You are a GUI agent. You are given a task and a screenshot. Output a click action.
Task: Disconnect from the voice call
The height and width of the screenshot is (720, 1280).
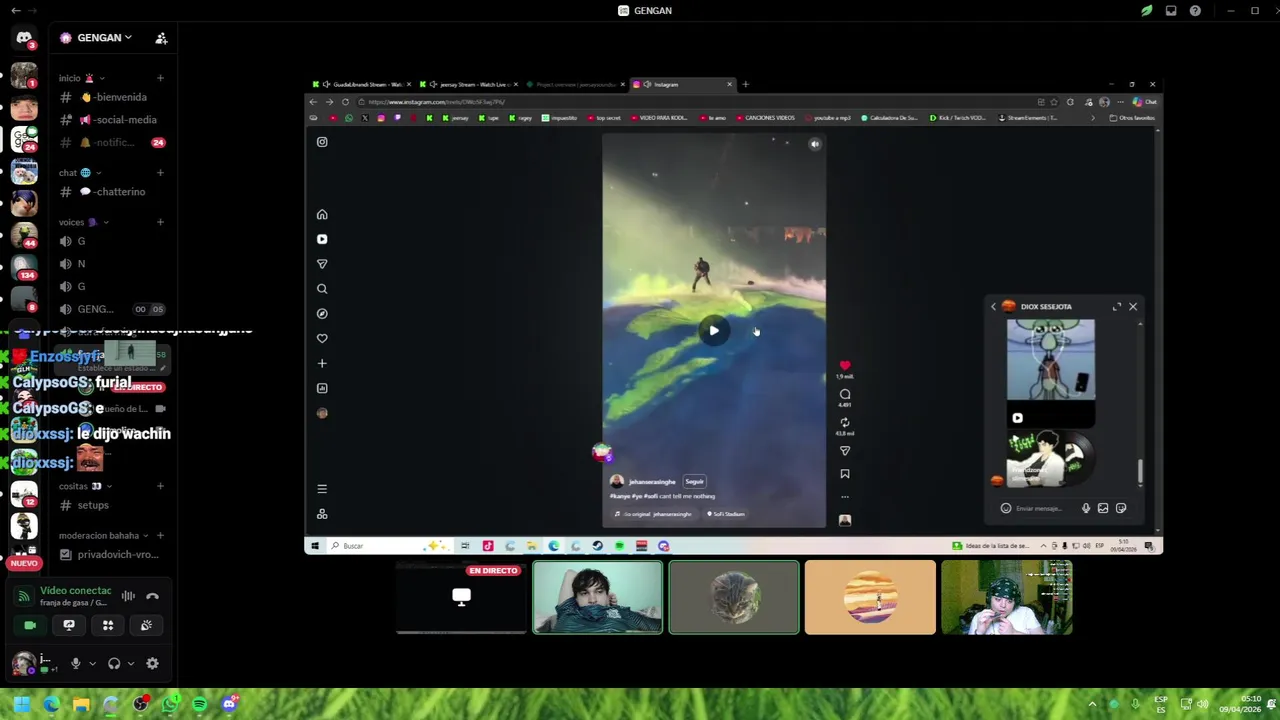click(152, 596)
